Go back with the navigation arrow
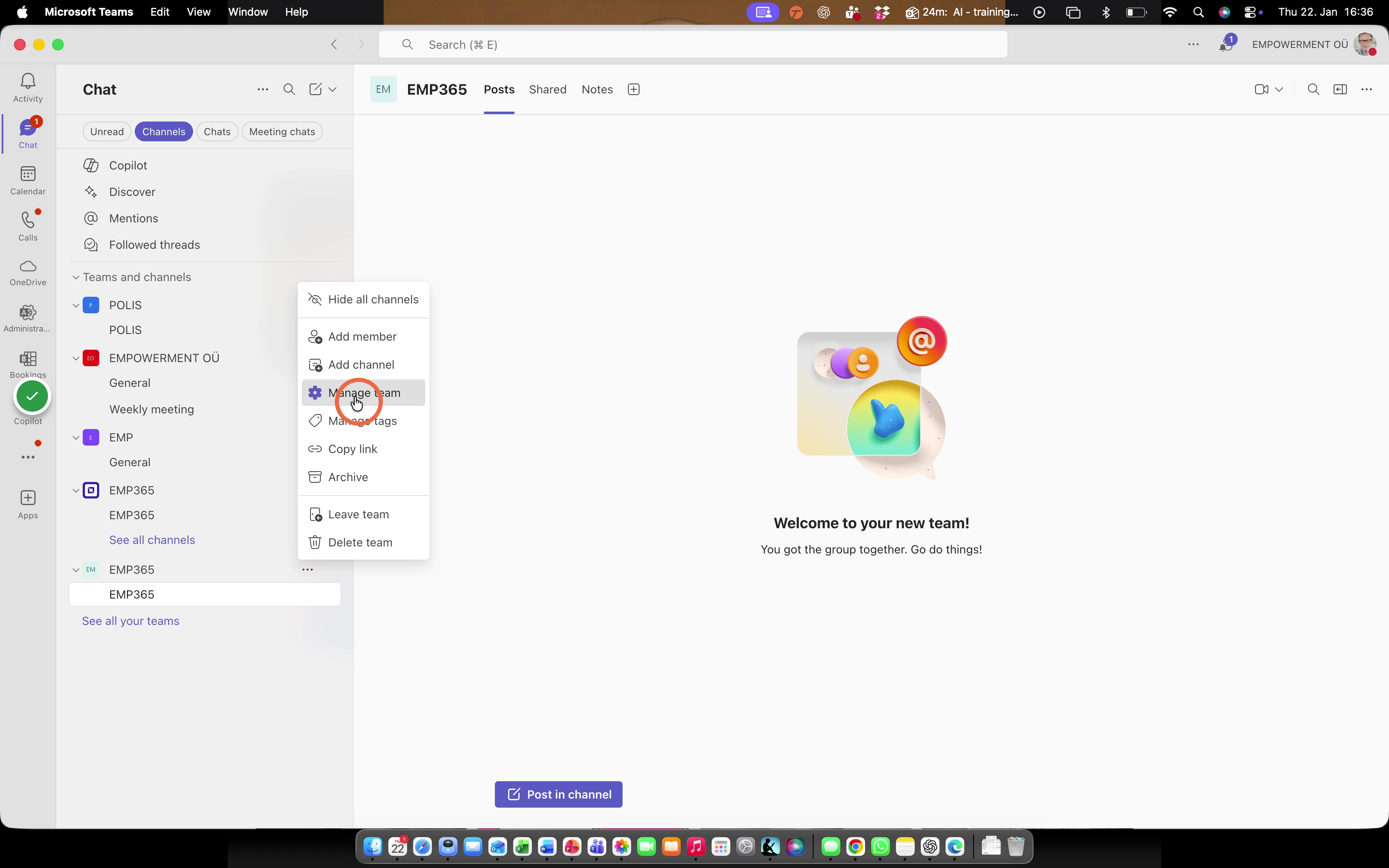The image size is (1389, 868). pyautogui.click(x=334, y=44)
